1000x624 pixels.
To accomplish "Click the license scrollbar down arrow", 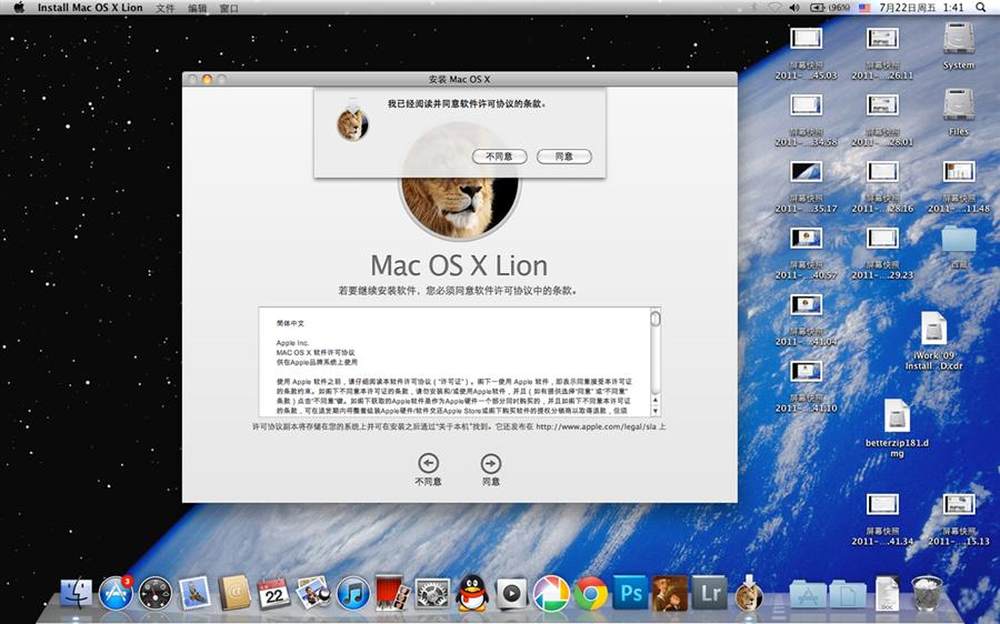I will (x=655, y=412).
